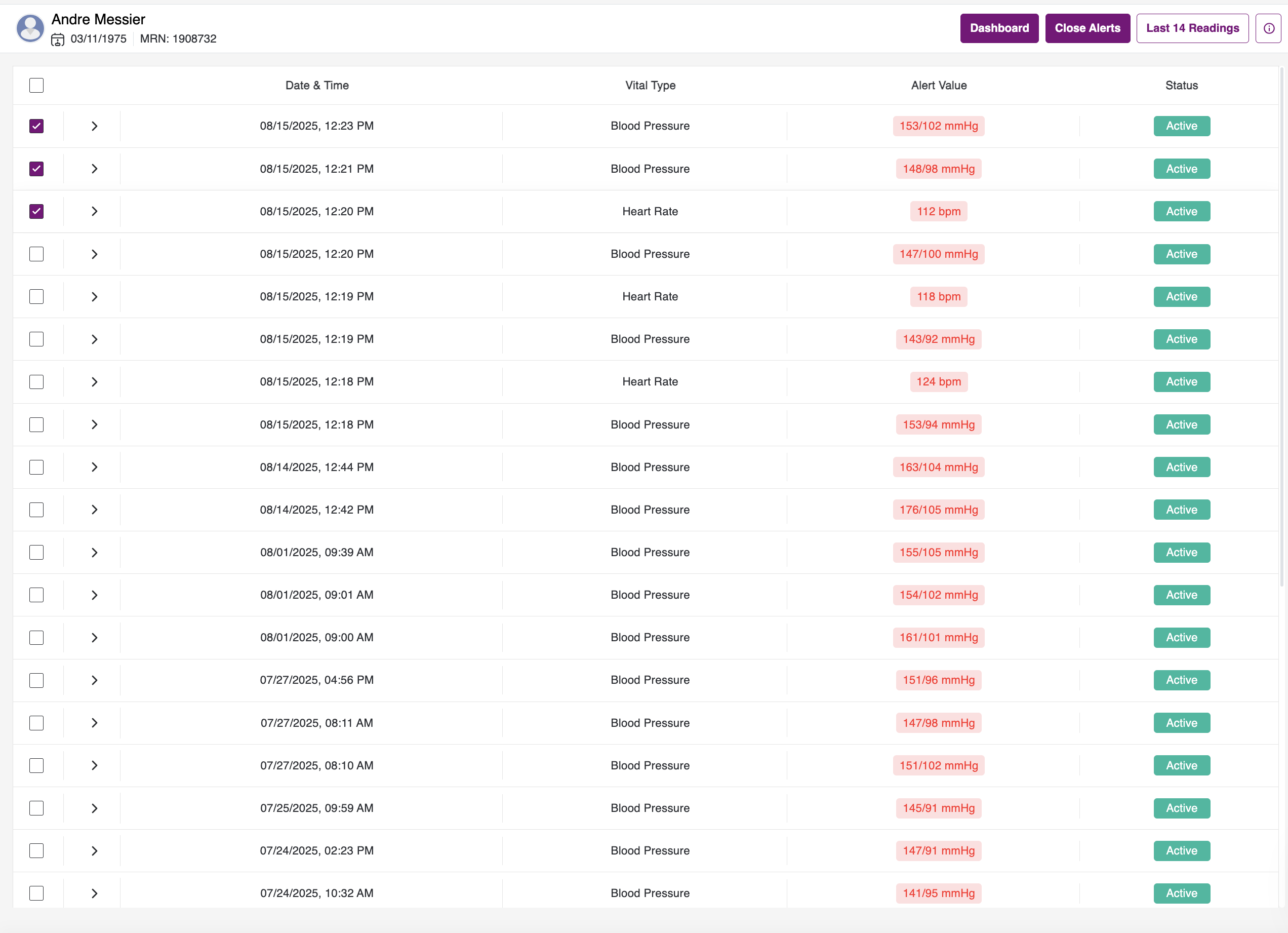Viewport: 1288px width, 933px height.
Task: Click the Vital Type column header
Action: tap(650, 85)
